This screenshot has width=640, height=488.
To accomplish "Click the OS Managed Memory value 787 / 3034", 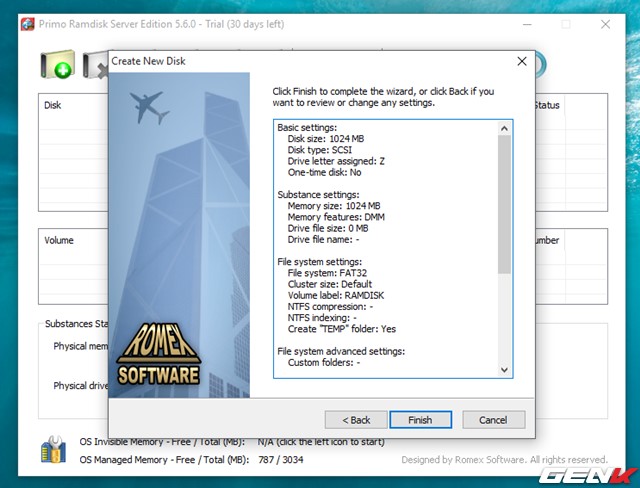I will pyautogui.click(x=281, y=460).
